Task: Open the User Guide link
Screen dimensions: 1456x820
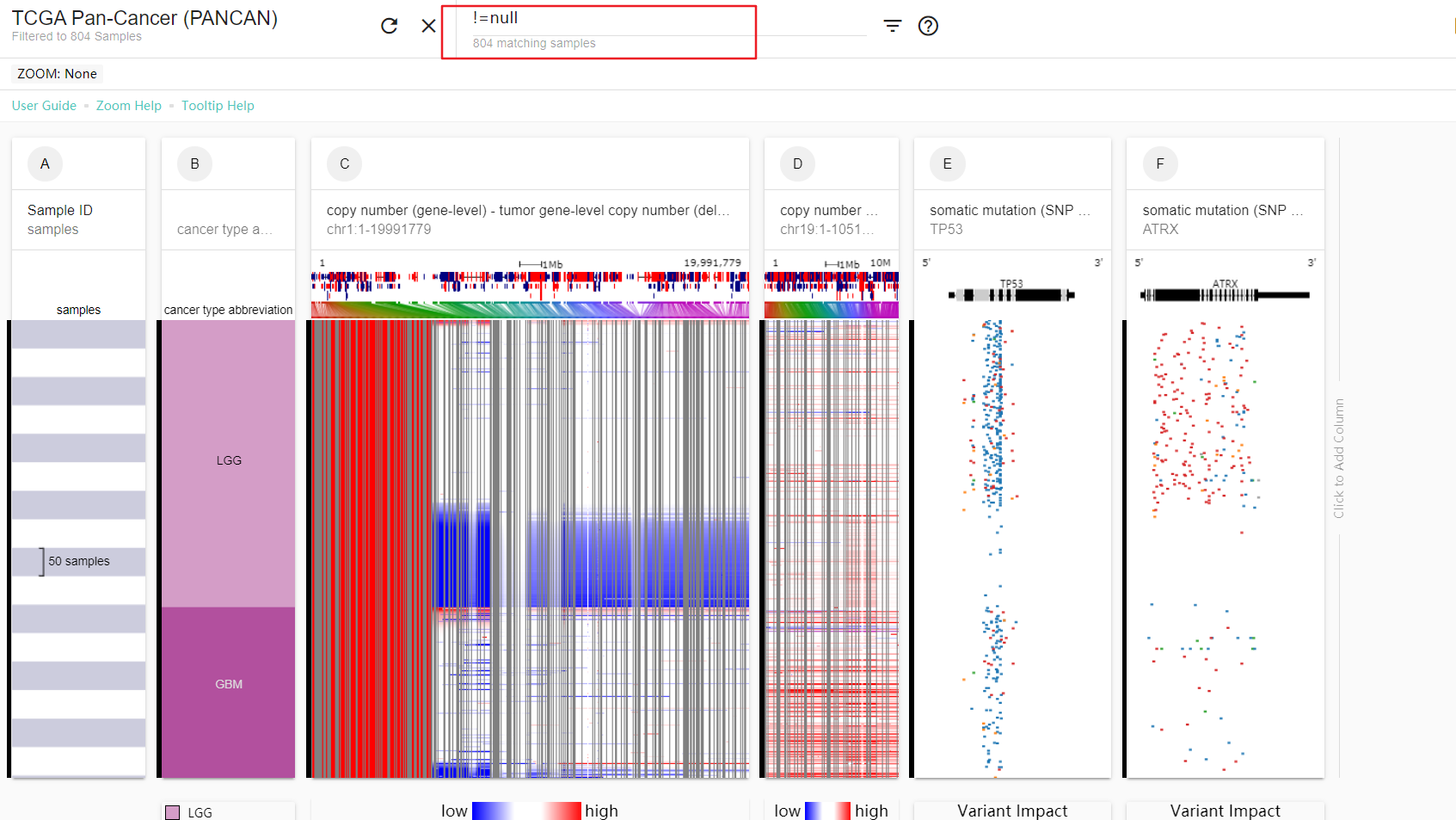Action: [44, 106]
